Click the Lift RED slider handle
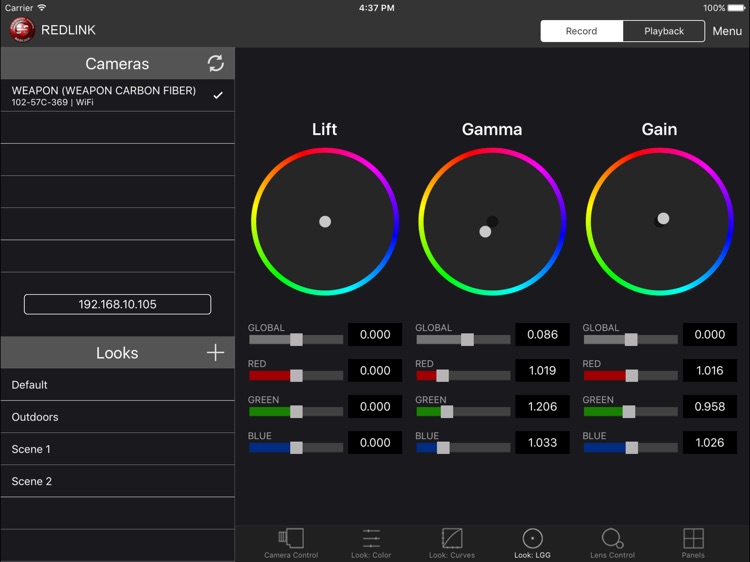This screenshot has height=562, width=750. (x=296, y=375)
